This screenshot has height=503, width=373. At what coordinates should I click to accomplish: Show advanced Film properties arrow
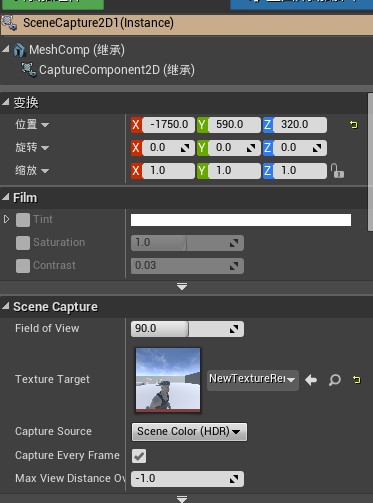tap(182, 287)
